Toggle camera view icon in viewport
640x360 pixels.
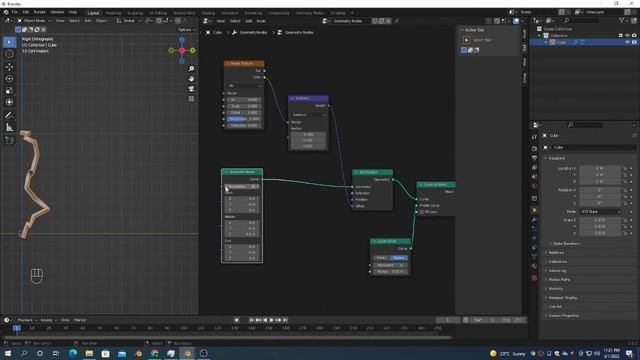point(191,89)
